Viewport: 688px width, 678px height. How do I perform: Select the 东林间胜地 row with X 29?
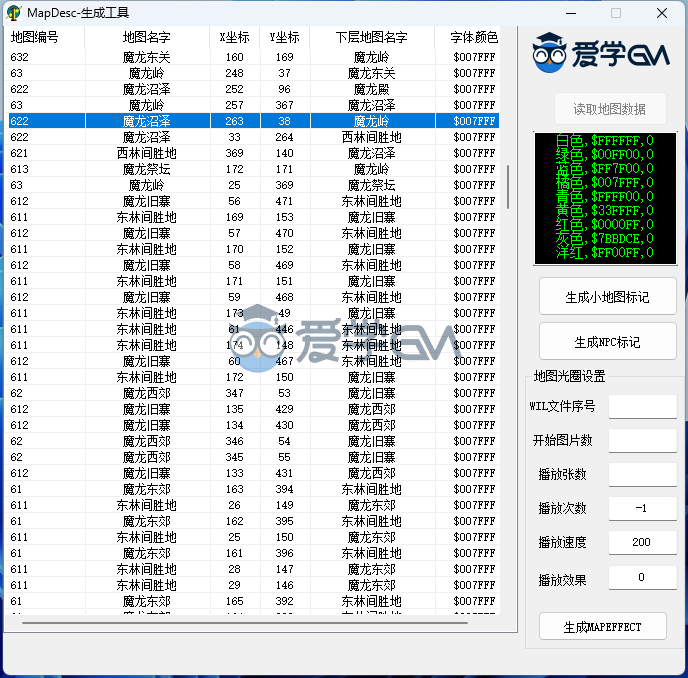tap(254, 585)
